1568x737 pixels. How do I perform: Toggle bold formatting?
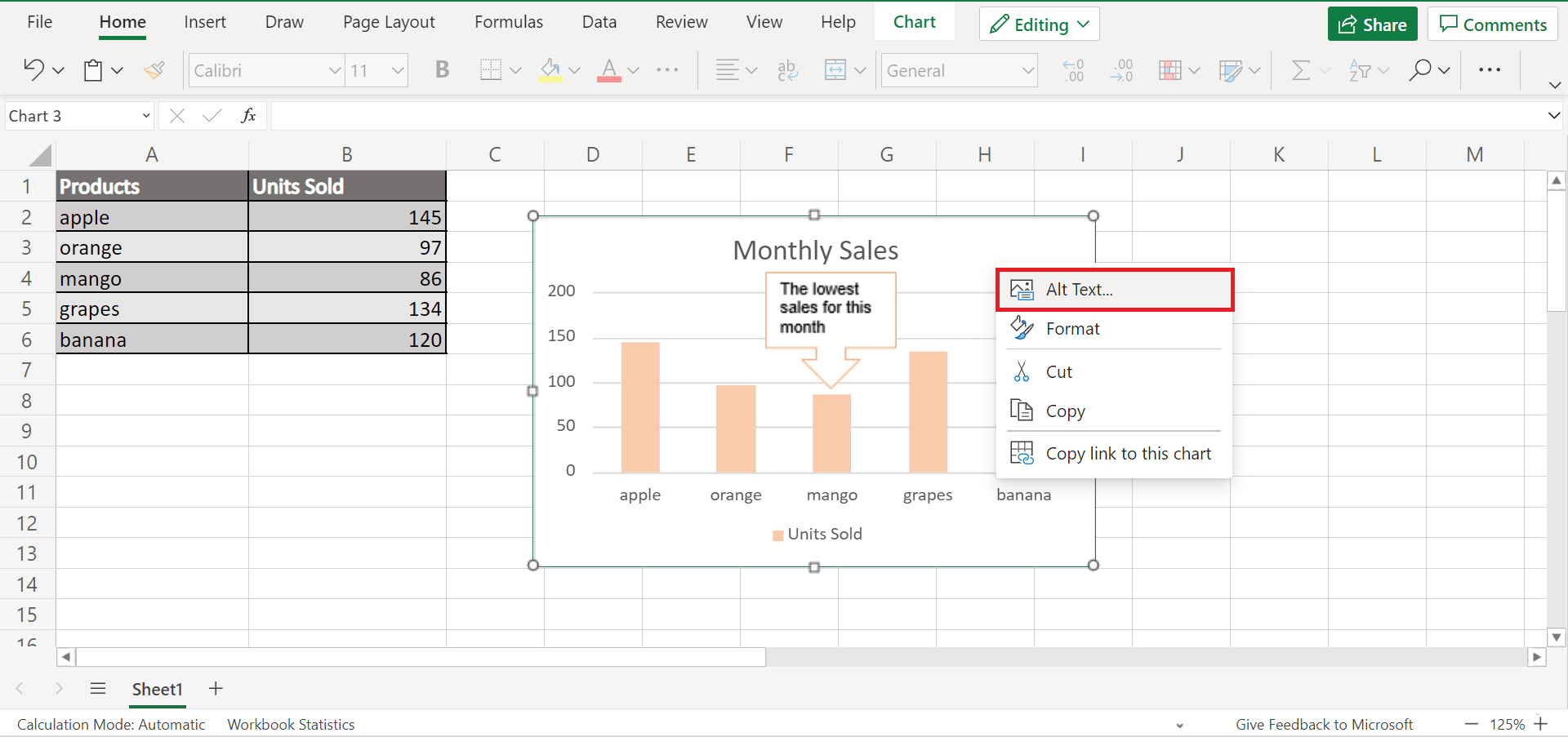coord(442,69)
